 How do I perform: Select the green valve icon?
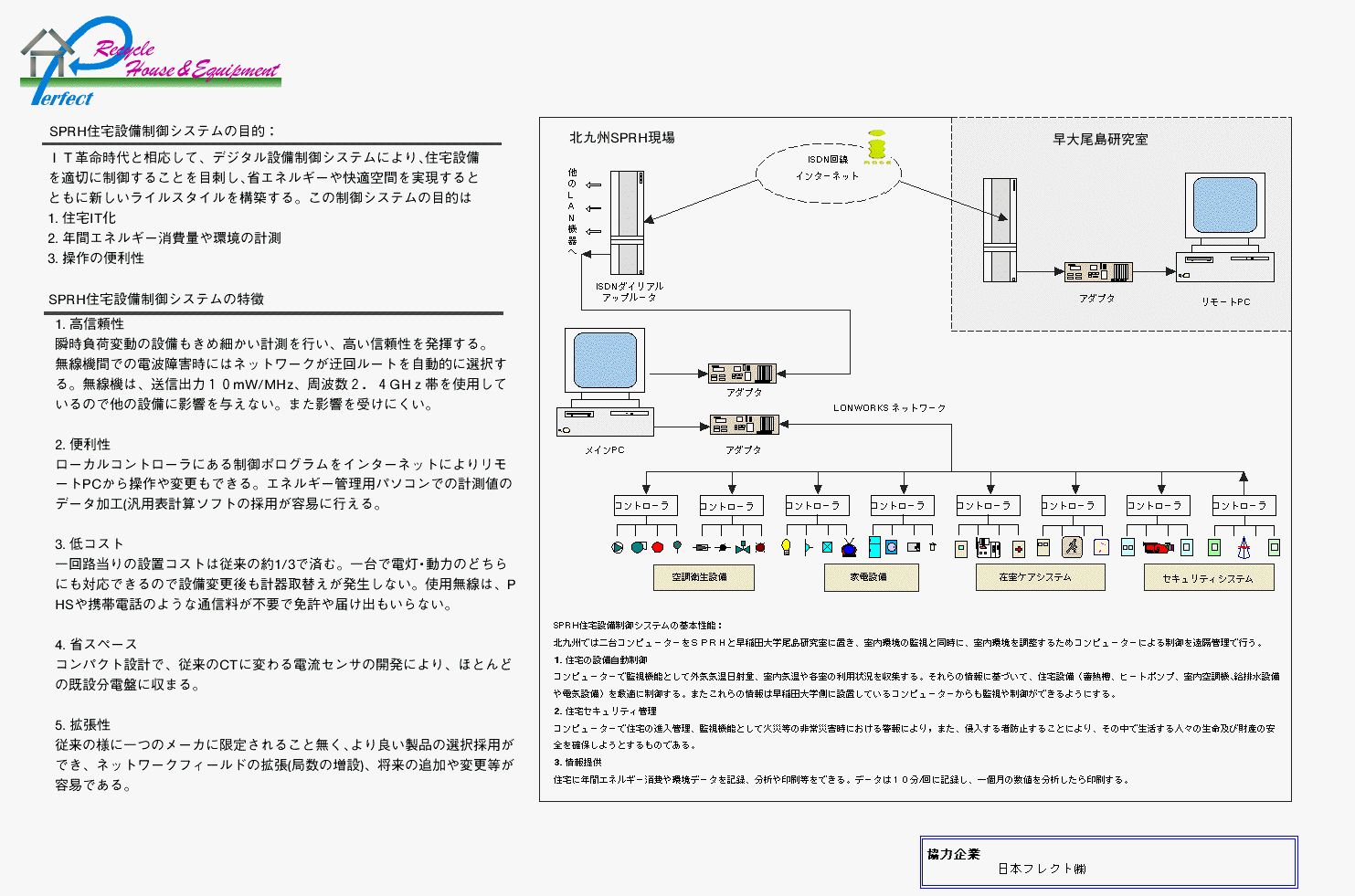743,547
